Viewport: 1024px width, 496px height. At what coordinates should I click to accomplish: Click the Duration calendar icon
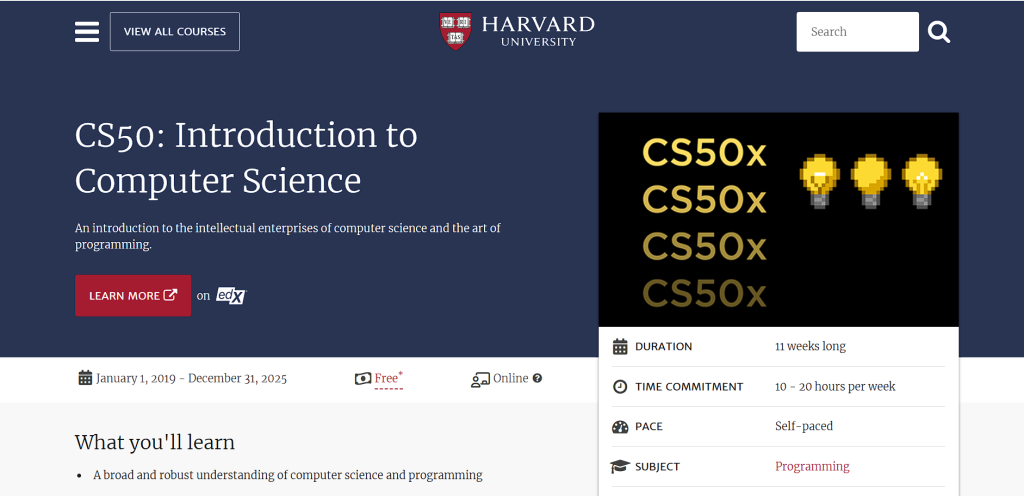coord(620,347)
